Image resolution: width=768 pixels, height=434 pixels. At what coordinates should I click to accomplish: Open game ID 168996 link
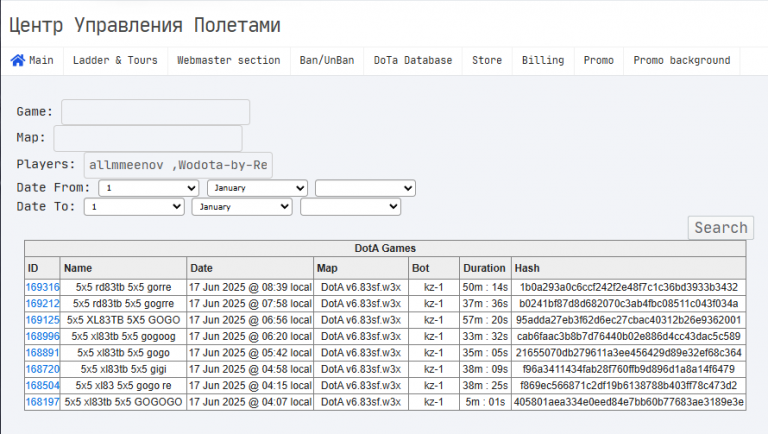[x=43, y=337]
